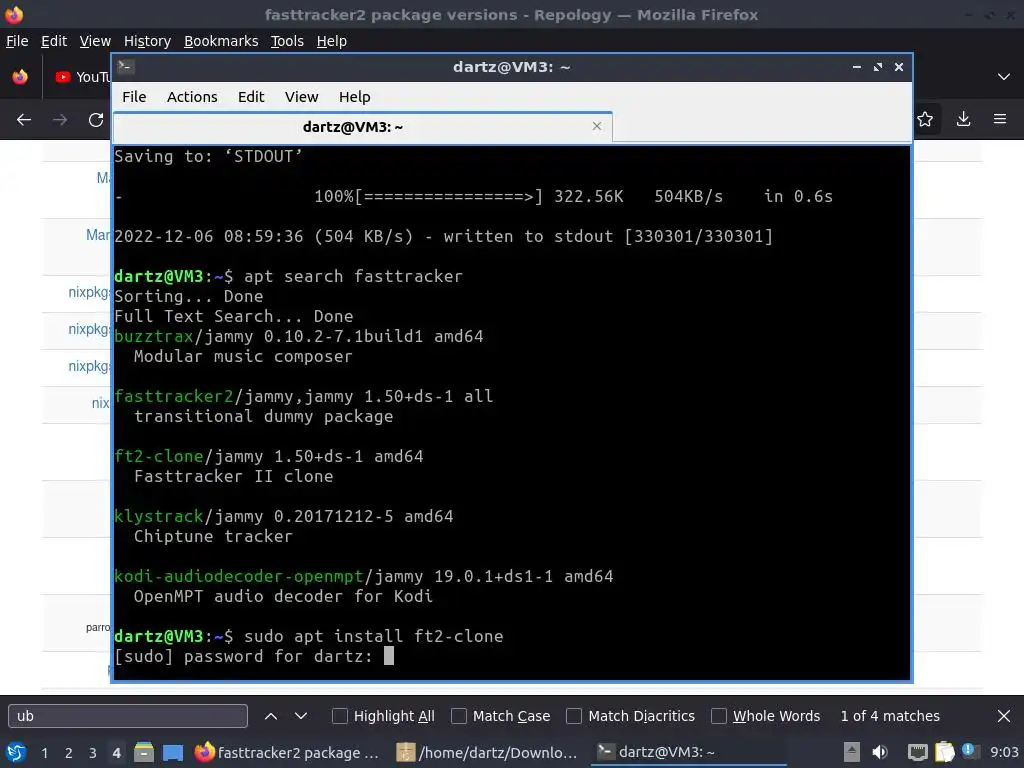Screen dimensions: 1024x768
Task: Open the terminal Actions menu
Action: point(192,97)
